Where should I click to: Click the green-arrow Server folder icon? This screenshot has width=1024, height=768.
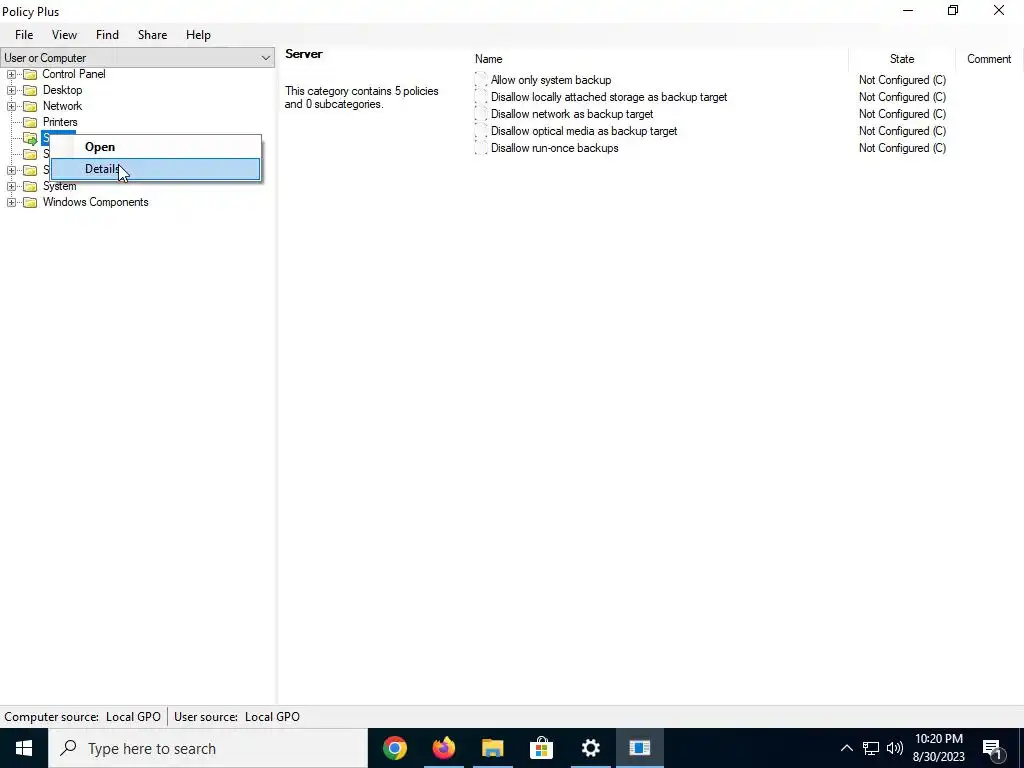coord(30,138)
